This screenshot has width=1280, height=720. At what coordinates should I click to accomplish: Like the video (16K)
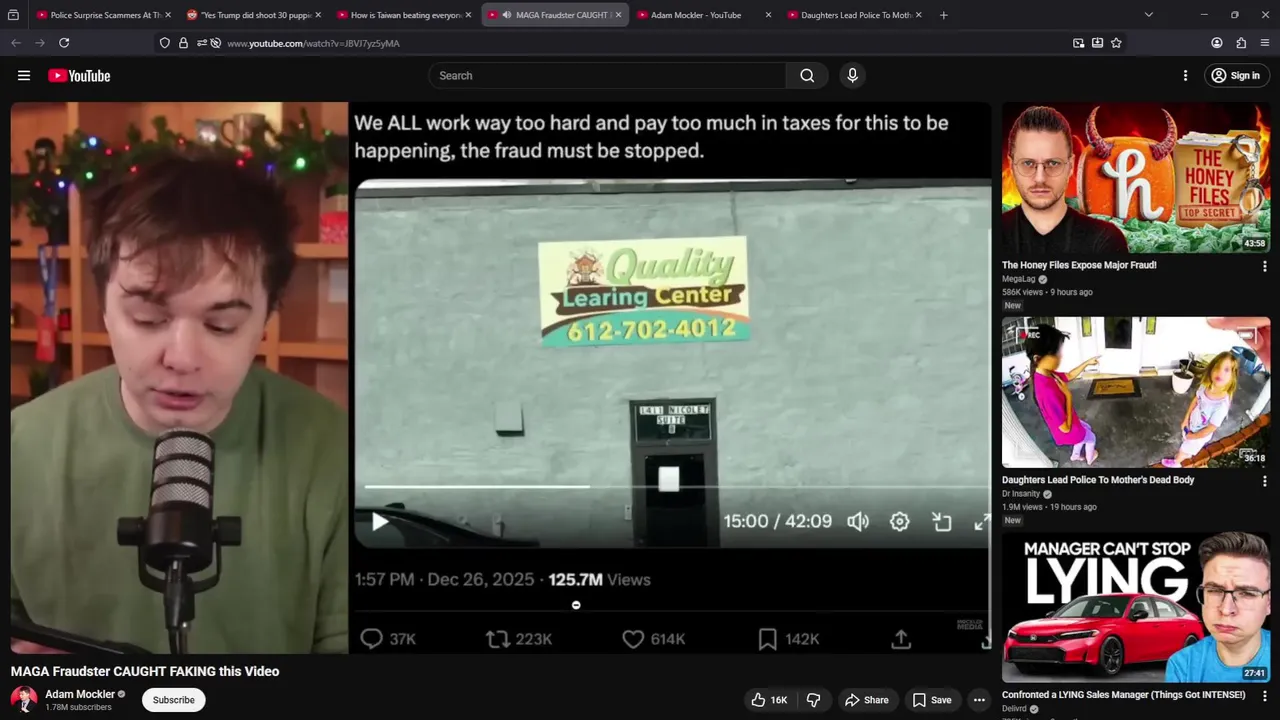coord(769,700)
